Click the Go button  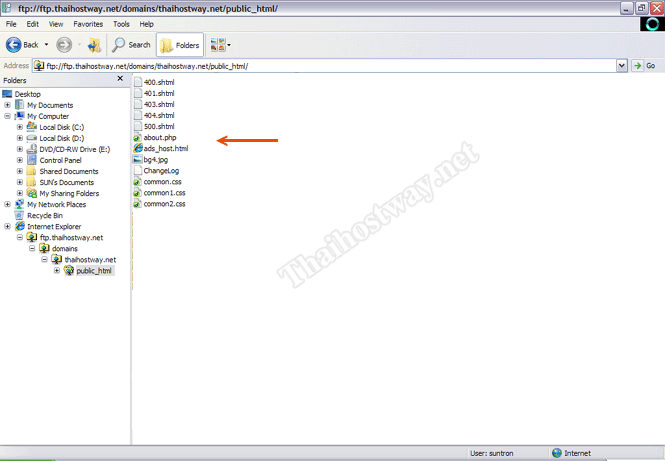[x=644, y=66]
